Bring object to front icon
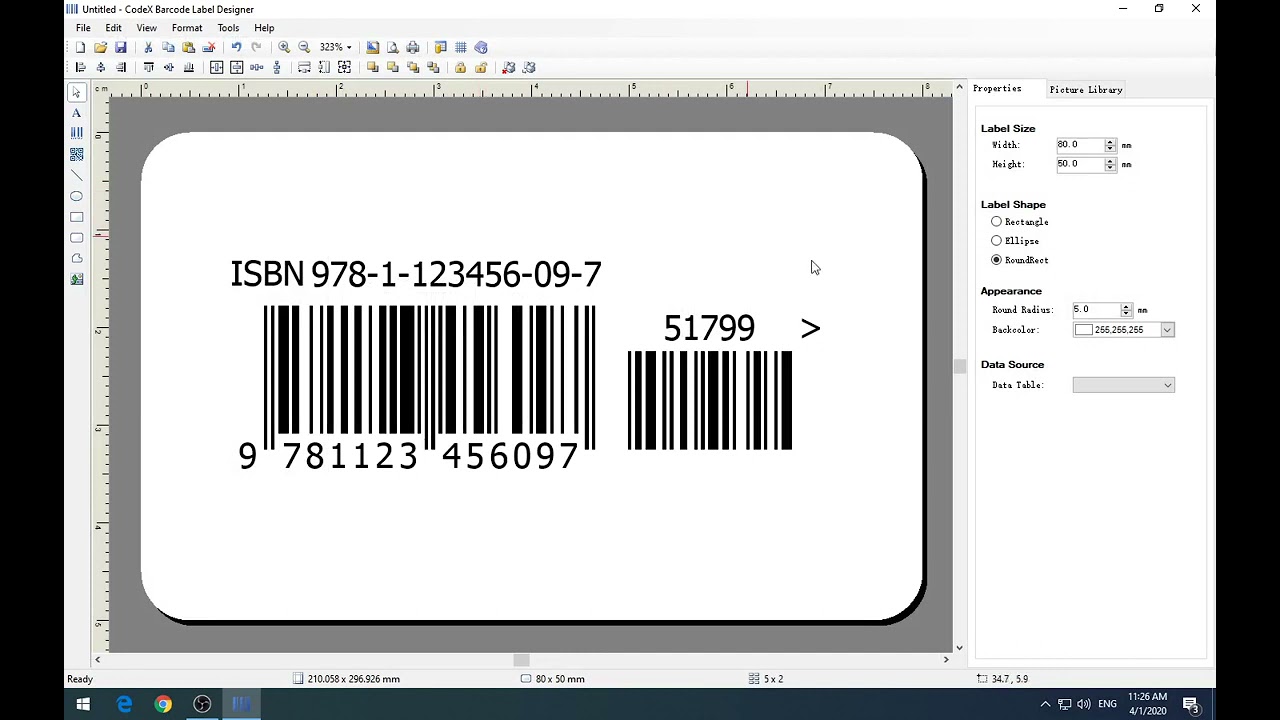Viewport: 1280px width, 720px height. pyautogui.click(x=372, y=67)
